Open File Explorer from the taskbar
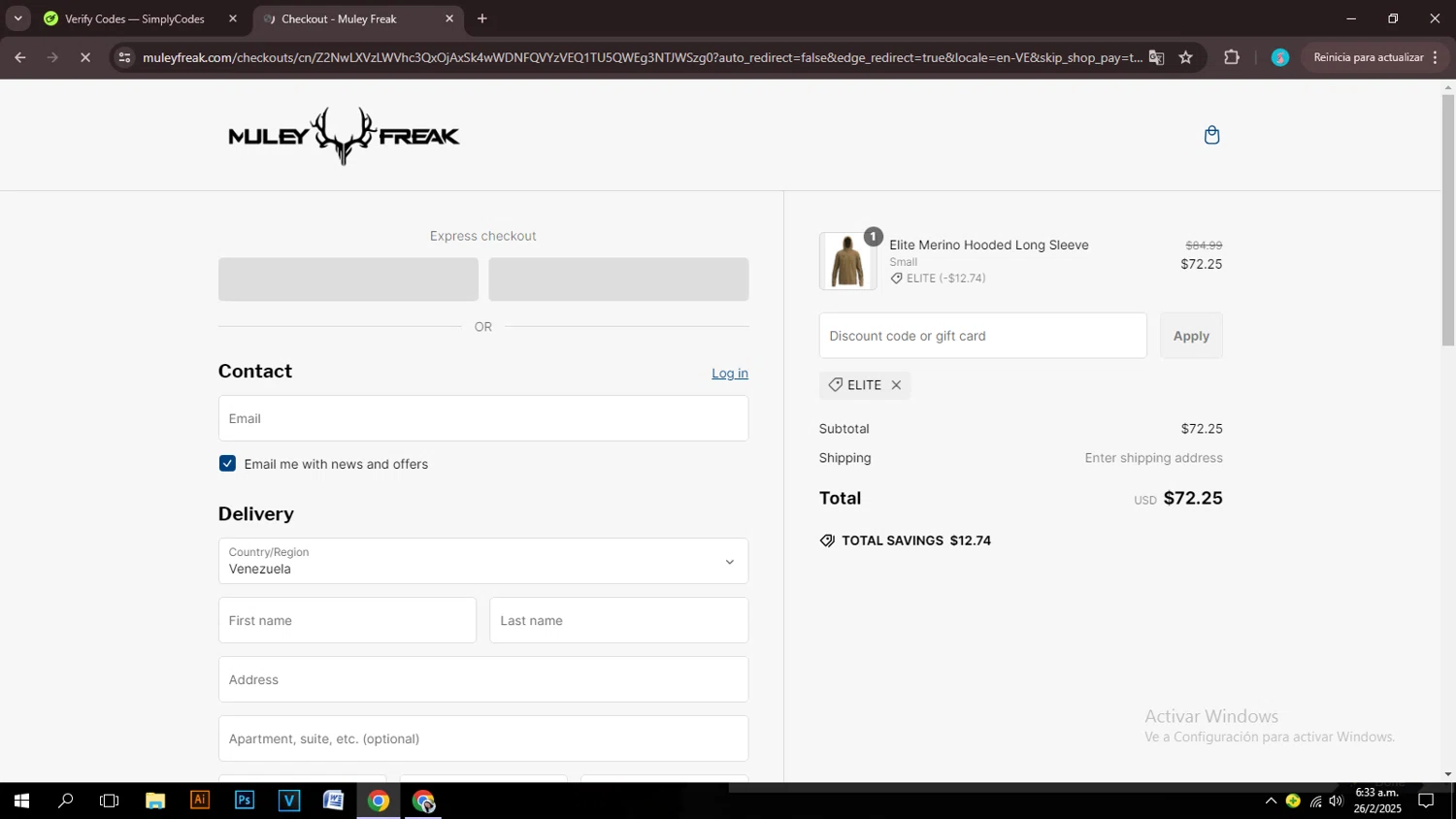 pos(155,801)
